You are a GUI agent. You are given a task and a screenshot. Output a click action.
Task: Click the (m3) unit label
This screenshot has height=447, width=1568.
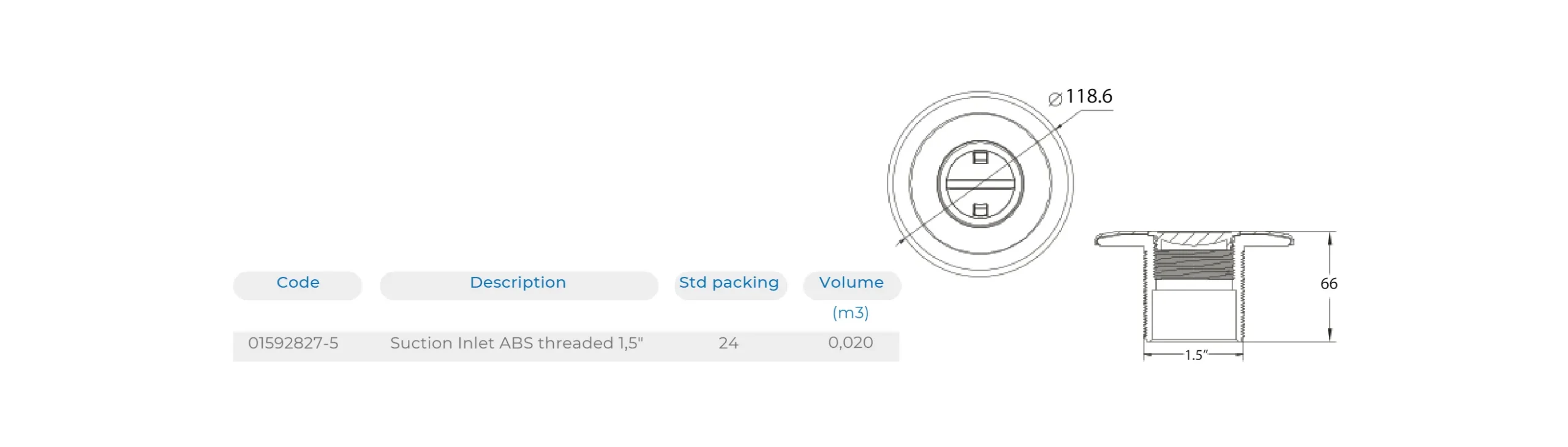850,313
